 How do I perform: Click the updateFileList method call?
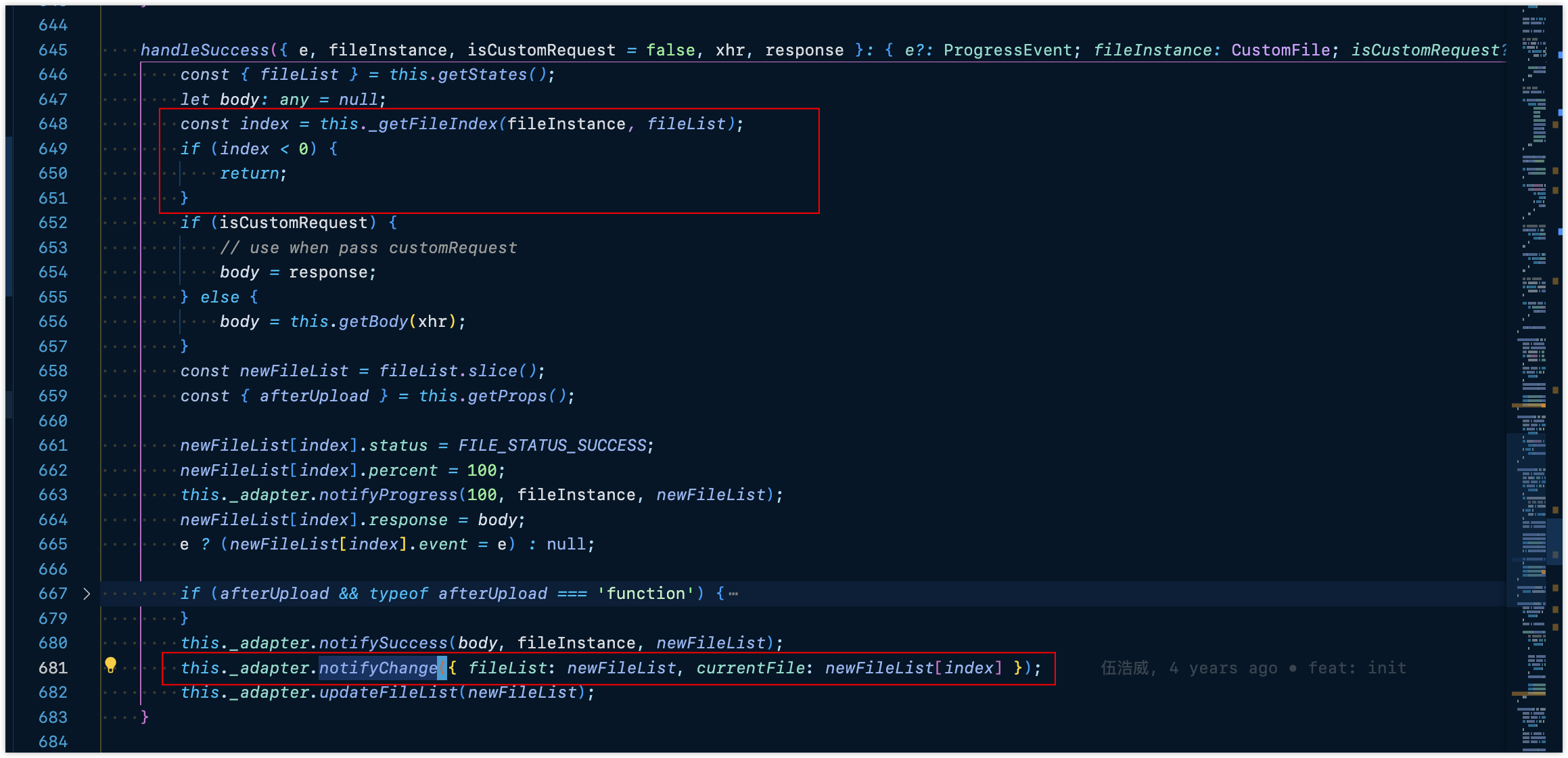[x=388, y=692]
